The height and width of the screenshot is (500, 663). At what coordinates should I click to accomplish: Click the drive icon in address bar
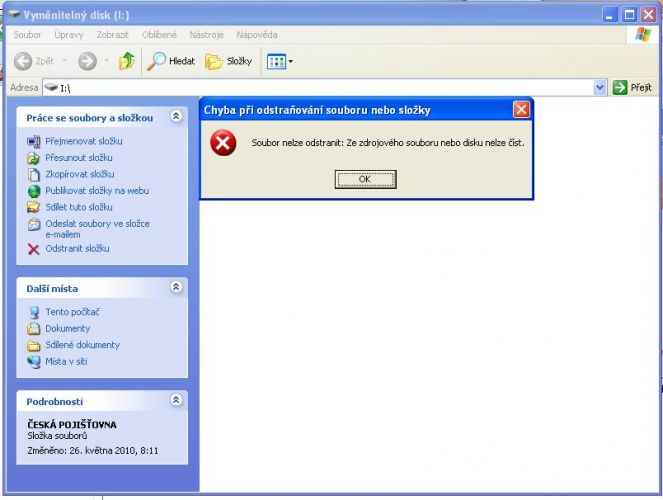tap(51, 87)
